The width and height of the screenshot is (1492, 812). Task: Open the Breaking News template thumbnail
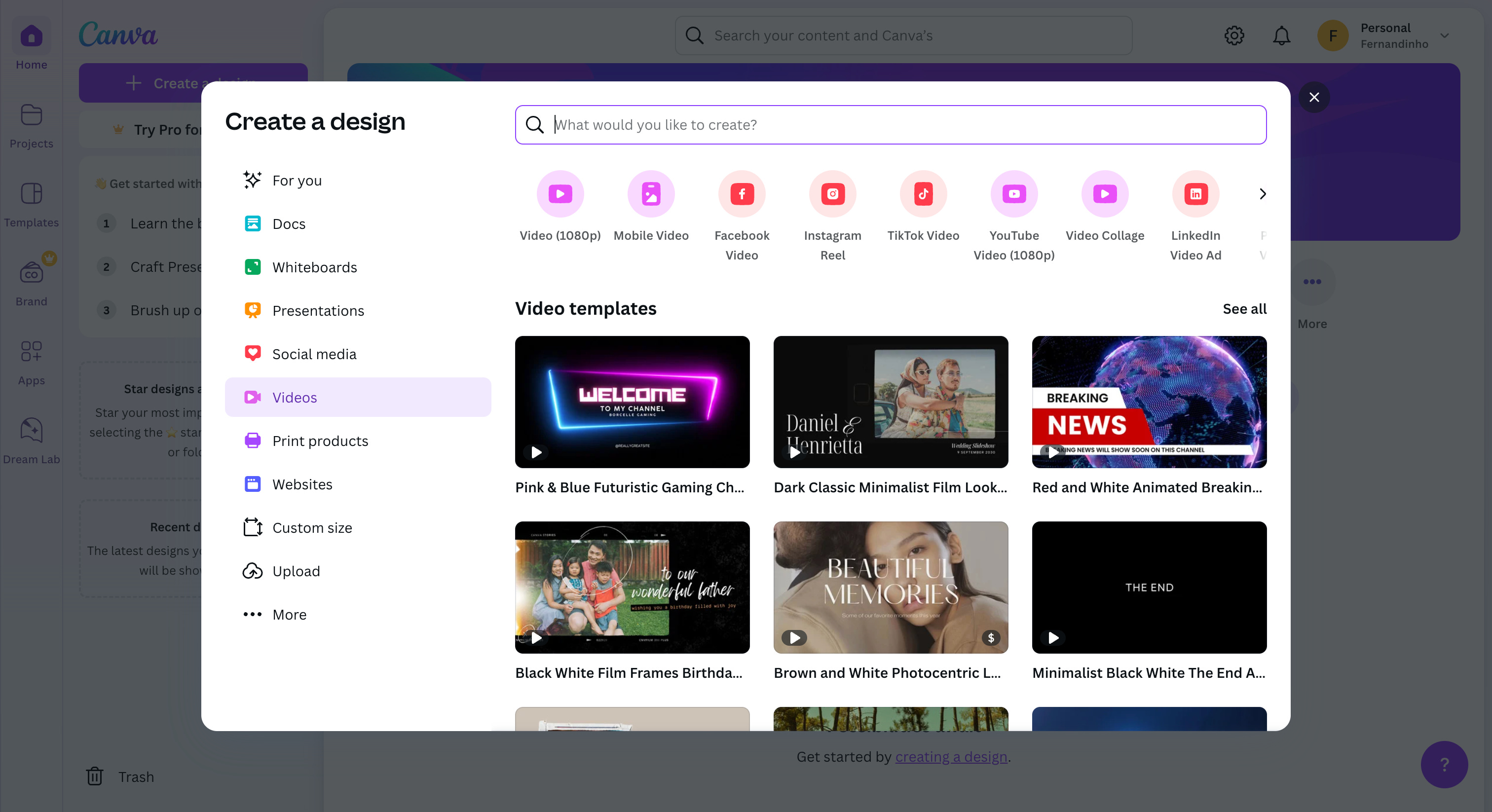(x=1149, y=402)
